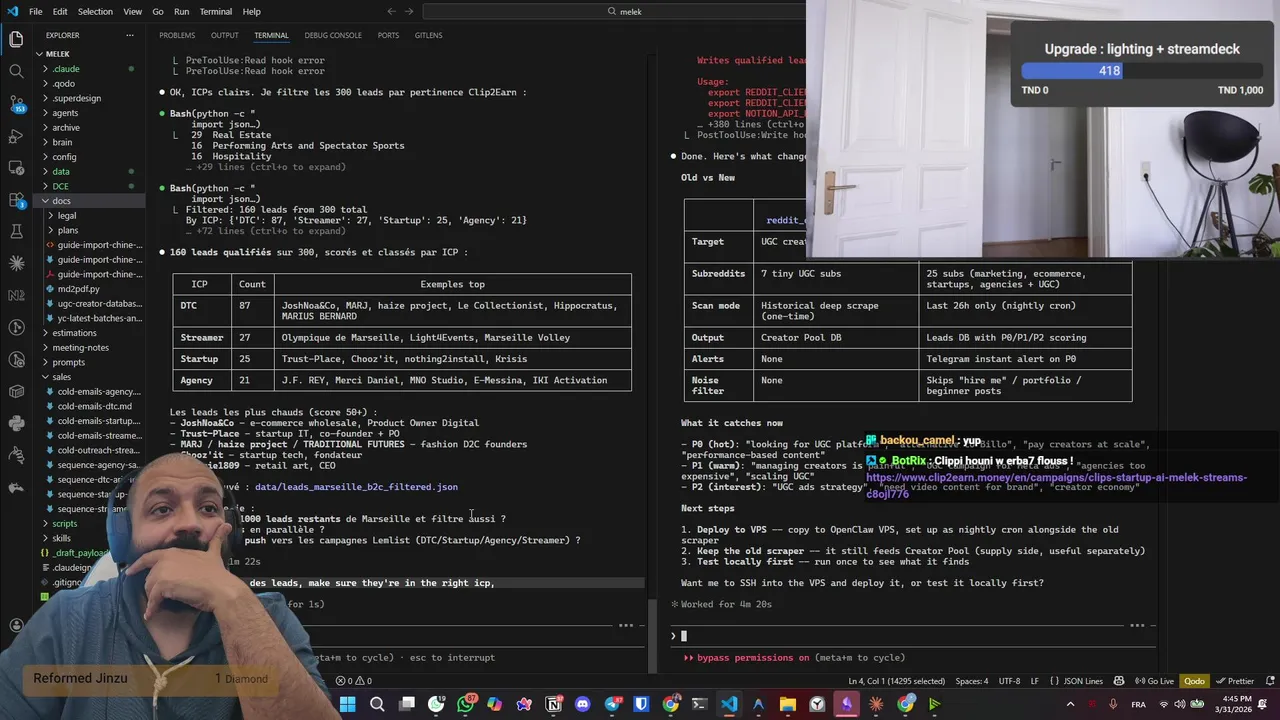Open the Selection menu

point(95,11)
